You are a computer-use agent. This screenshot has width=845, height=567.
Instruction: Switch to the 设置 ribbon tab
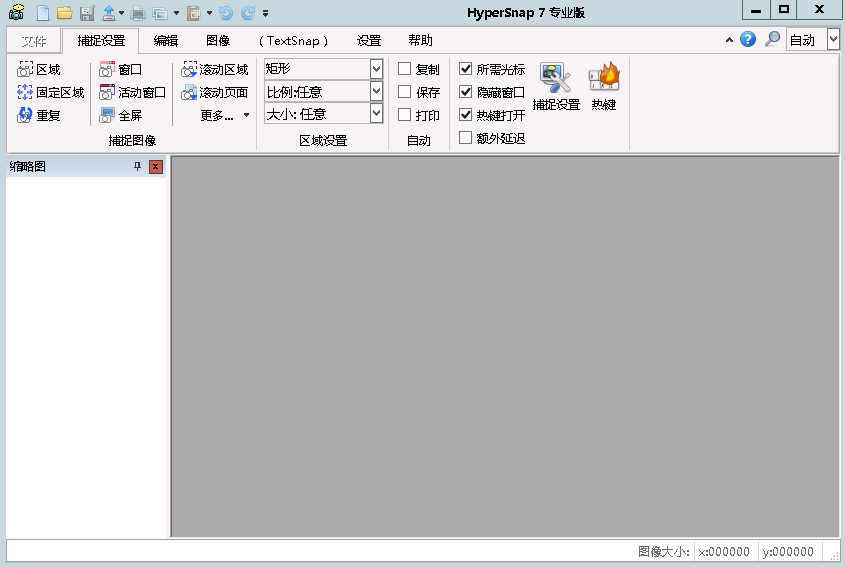pyautogui.click(x=369, y=41)
